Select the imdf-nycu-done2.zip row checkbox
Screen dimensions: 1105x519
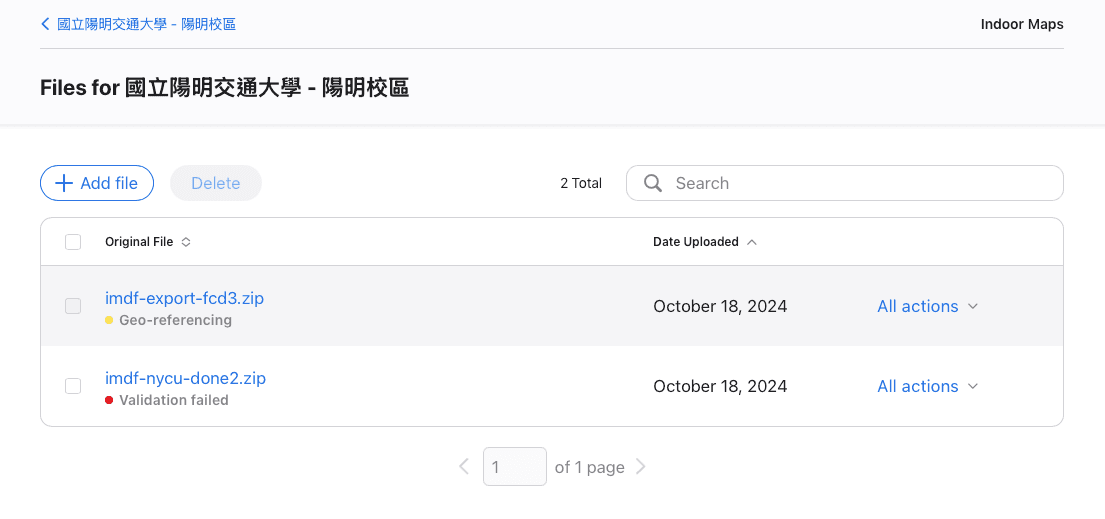tap(73, 386)
